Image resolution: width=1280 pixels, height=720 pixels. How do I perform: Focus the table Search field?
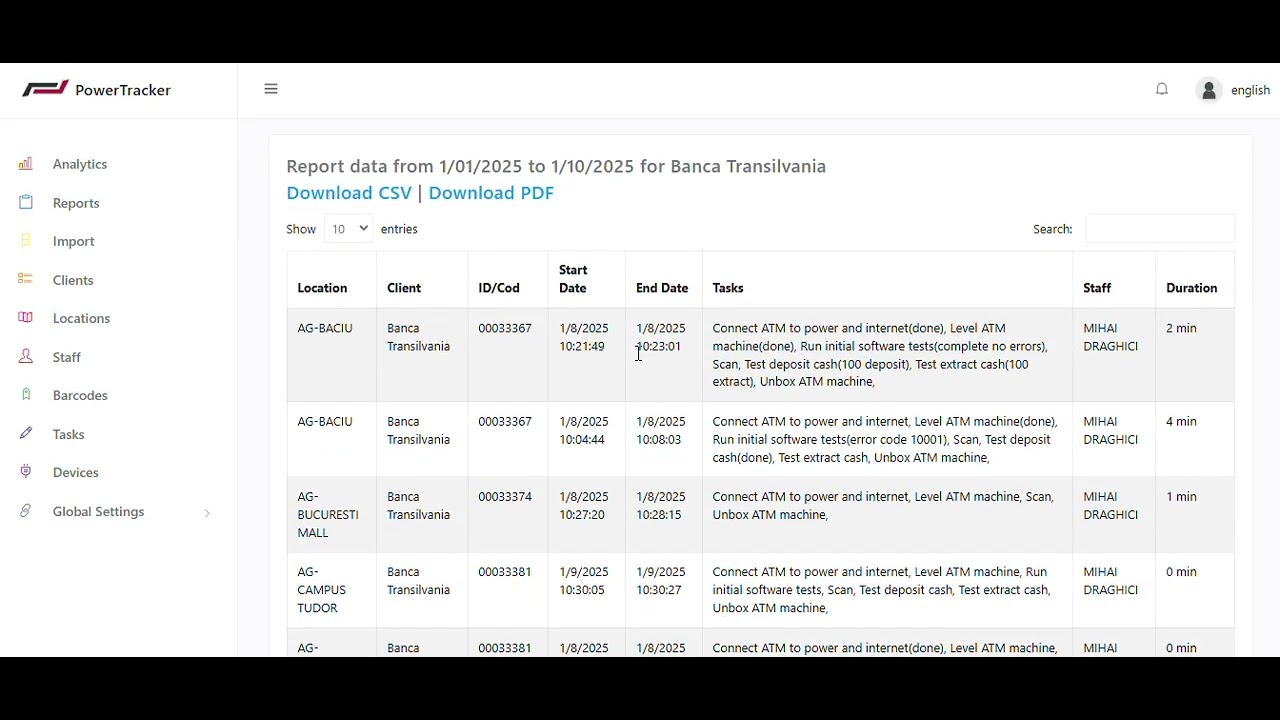(1160, 228)
